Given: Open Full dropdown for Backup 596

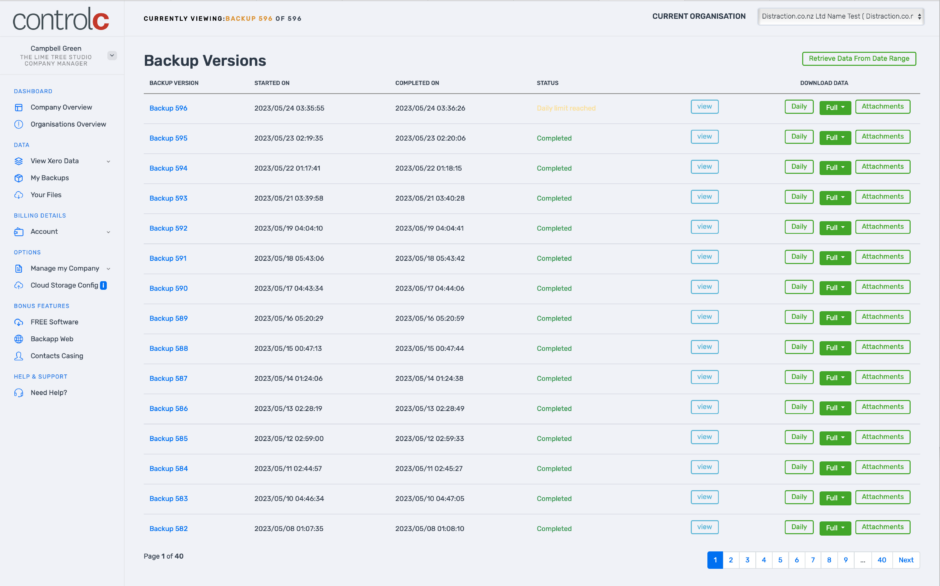Looking at the screenshot, I should click(x=835, y=108).
